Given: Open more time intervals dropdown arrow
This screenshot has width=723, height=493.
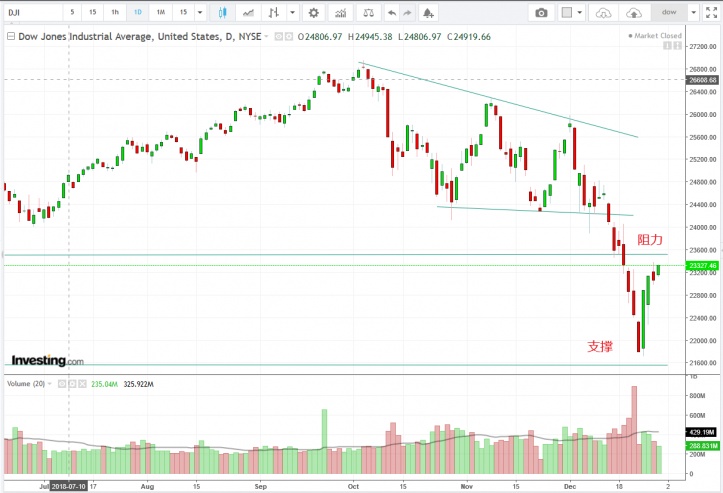Looking at the screenshot, I should (200, 12).
